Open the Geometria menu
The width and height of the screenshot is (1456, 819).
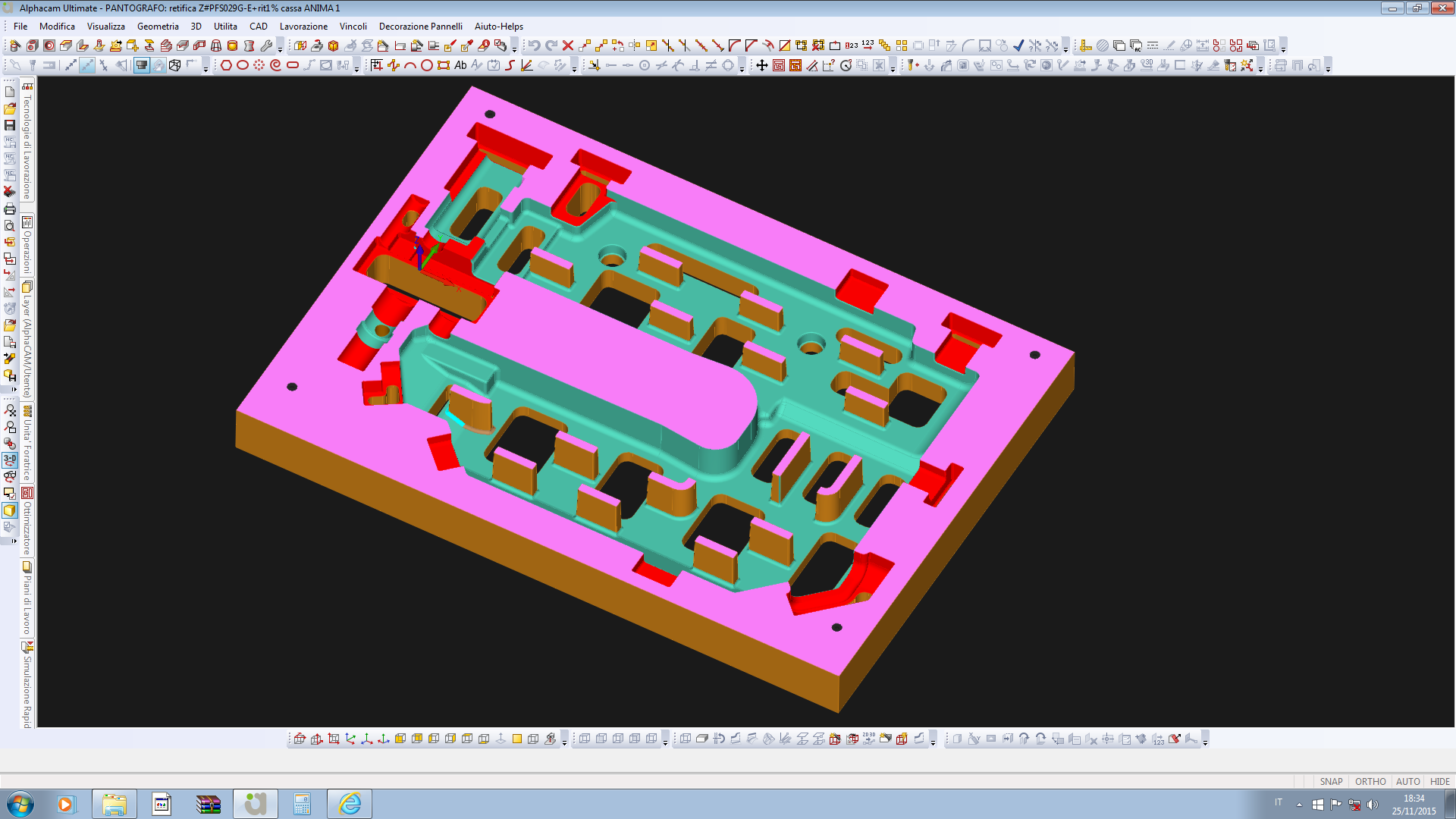click(x=158, y=27)
